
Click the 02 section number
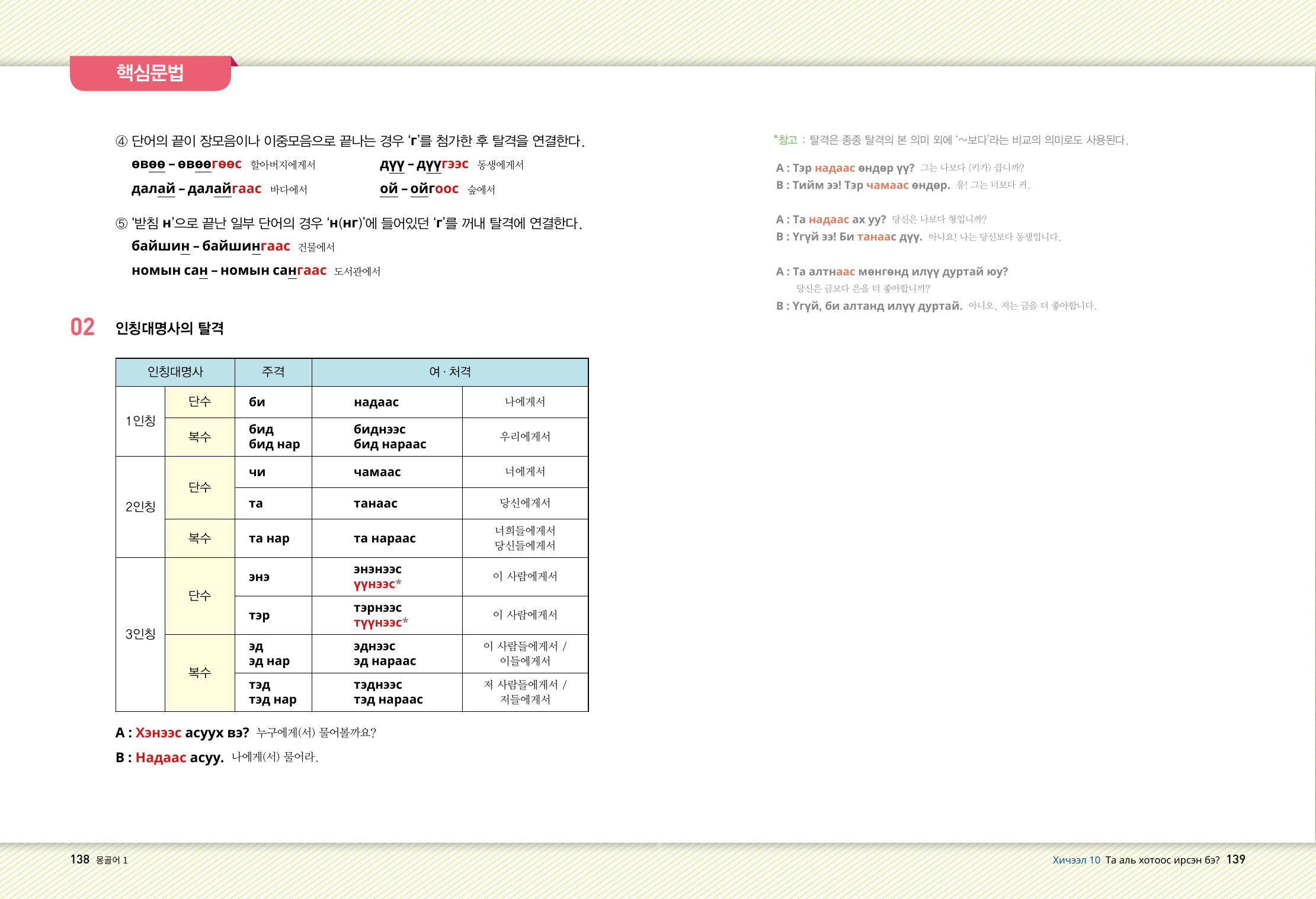tap(82, 328)
